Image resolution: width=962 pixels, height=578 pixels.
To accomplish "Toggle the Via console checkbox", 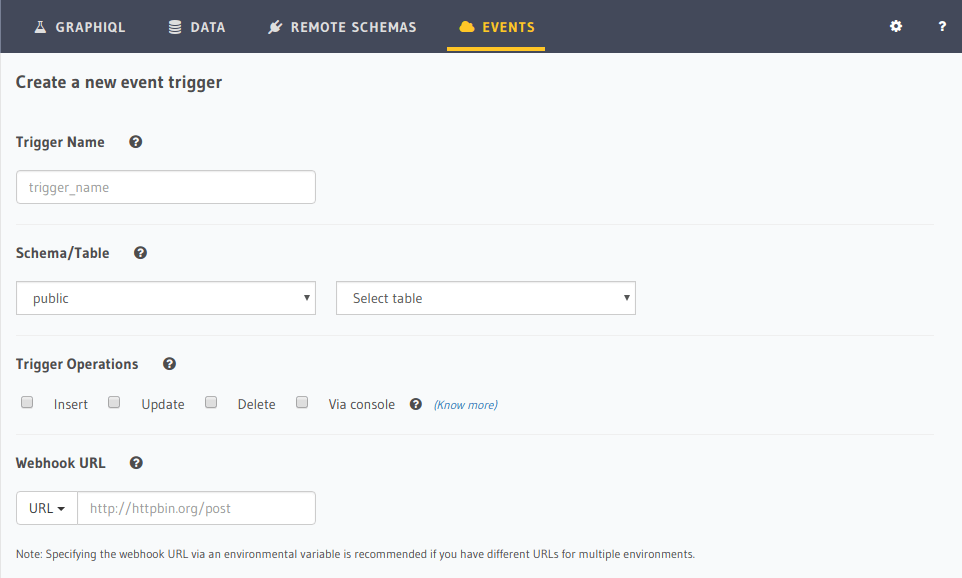I will click(302, 403).
